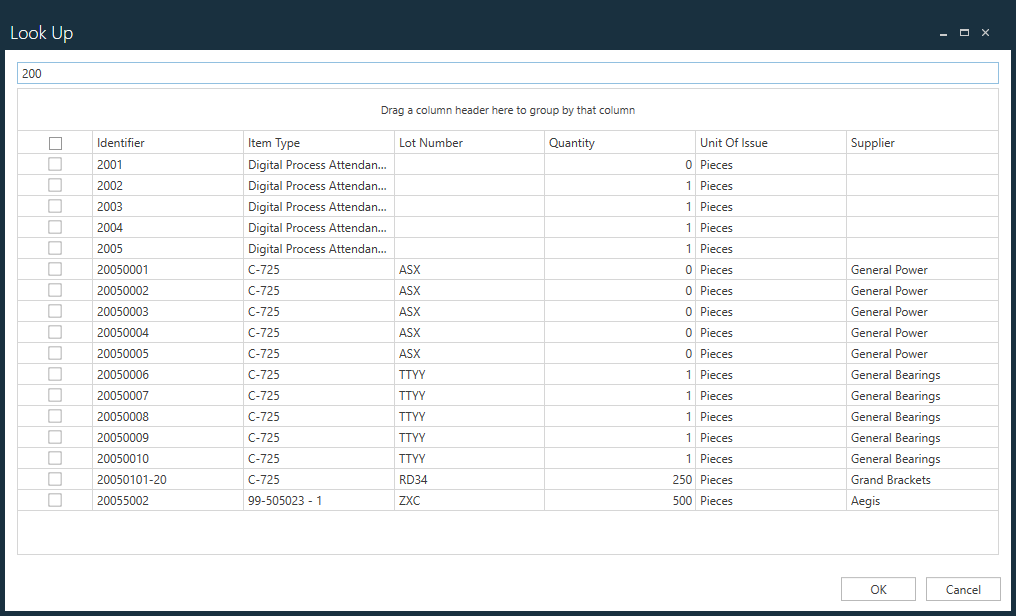Toggle checkbox for item 20055002
Screen dimensions: 1016x616
pyautogui.click(x=55, y=500)
